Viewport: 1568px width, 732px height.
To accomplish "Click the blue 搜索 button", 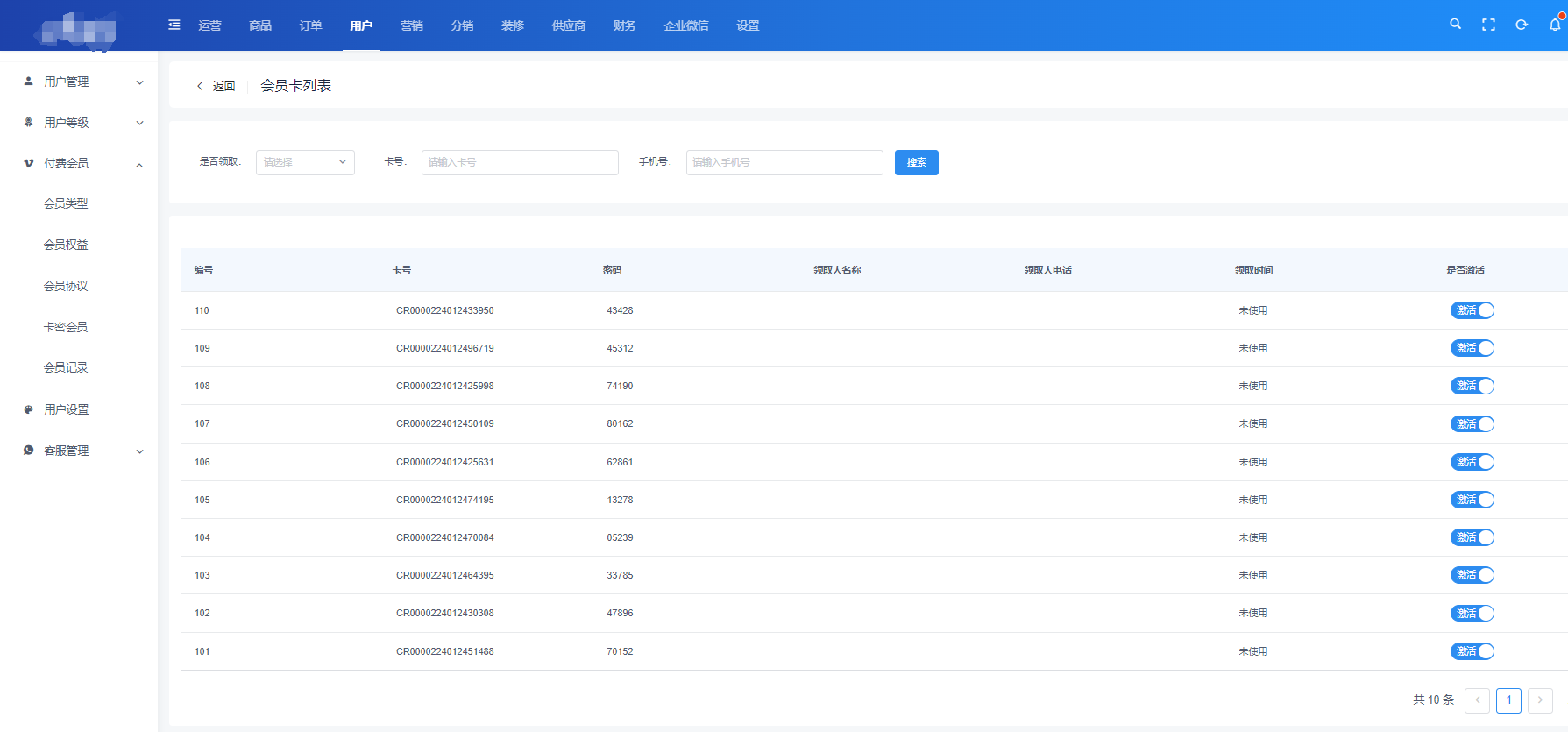I will 917,162.
